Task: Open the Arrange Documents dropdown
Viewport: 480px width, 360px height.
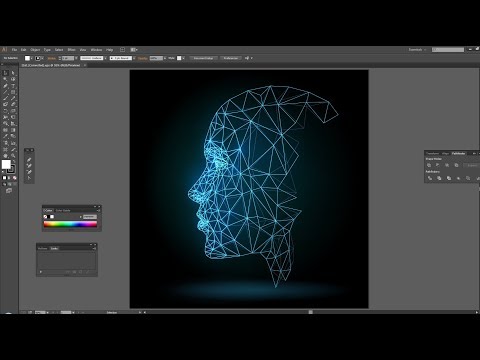Action: 134,50
